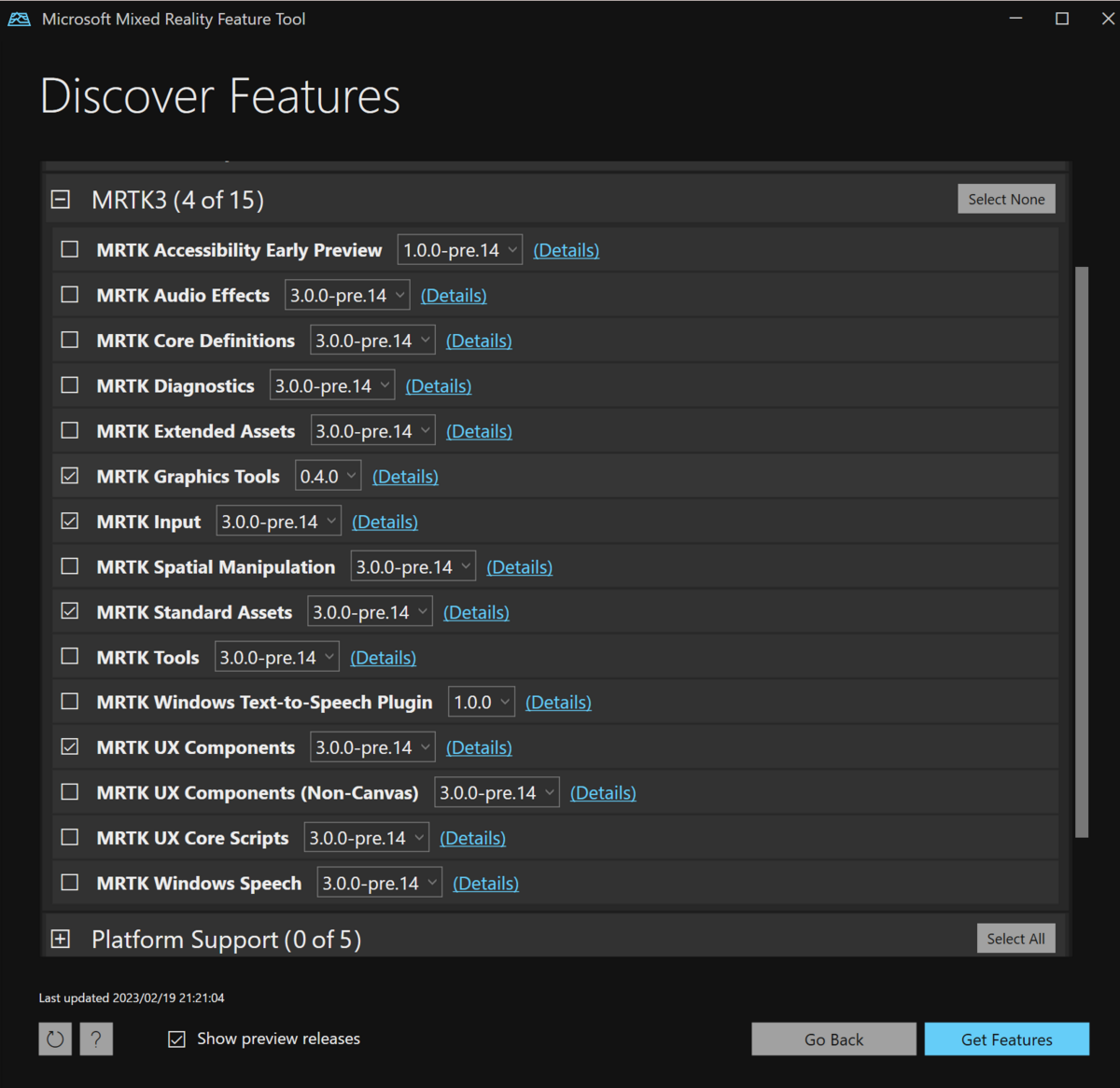This screenshot has width=1120, height=1088.
Task: Click Select All for Platform Support
Action: click(x=1015, y=939)
